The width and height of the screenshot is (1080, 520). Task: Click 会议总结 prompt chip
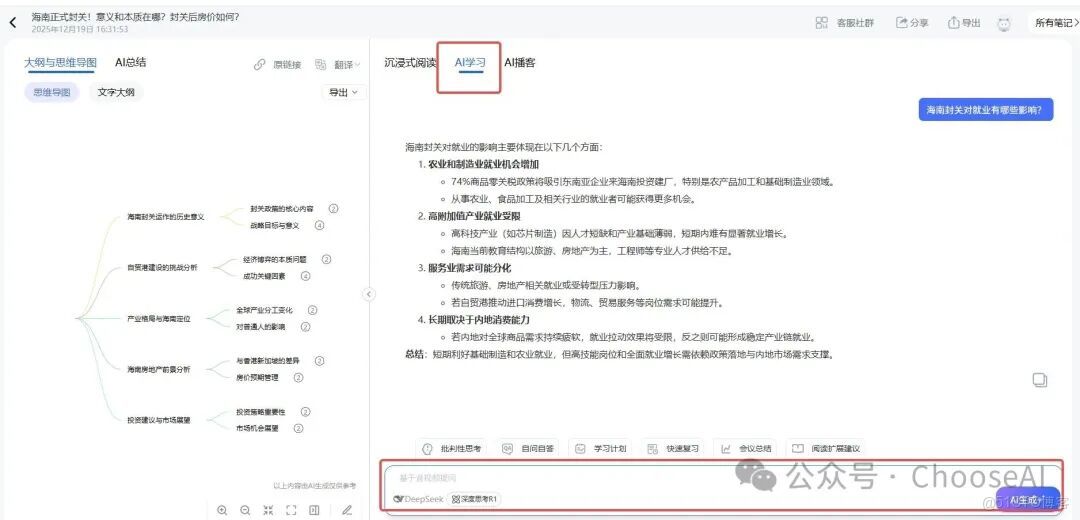(x=745, y=448)
